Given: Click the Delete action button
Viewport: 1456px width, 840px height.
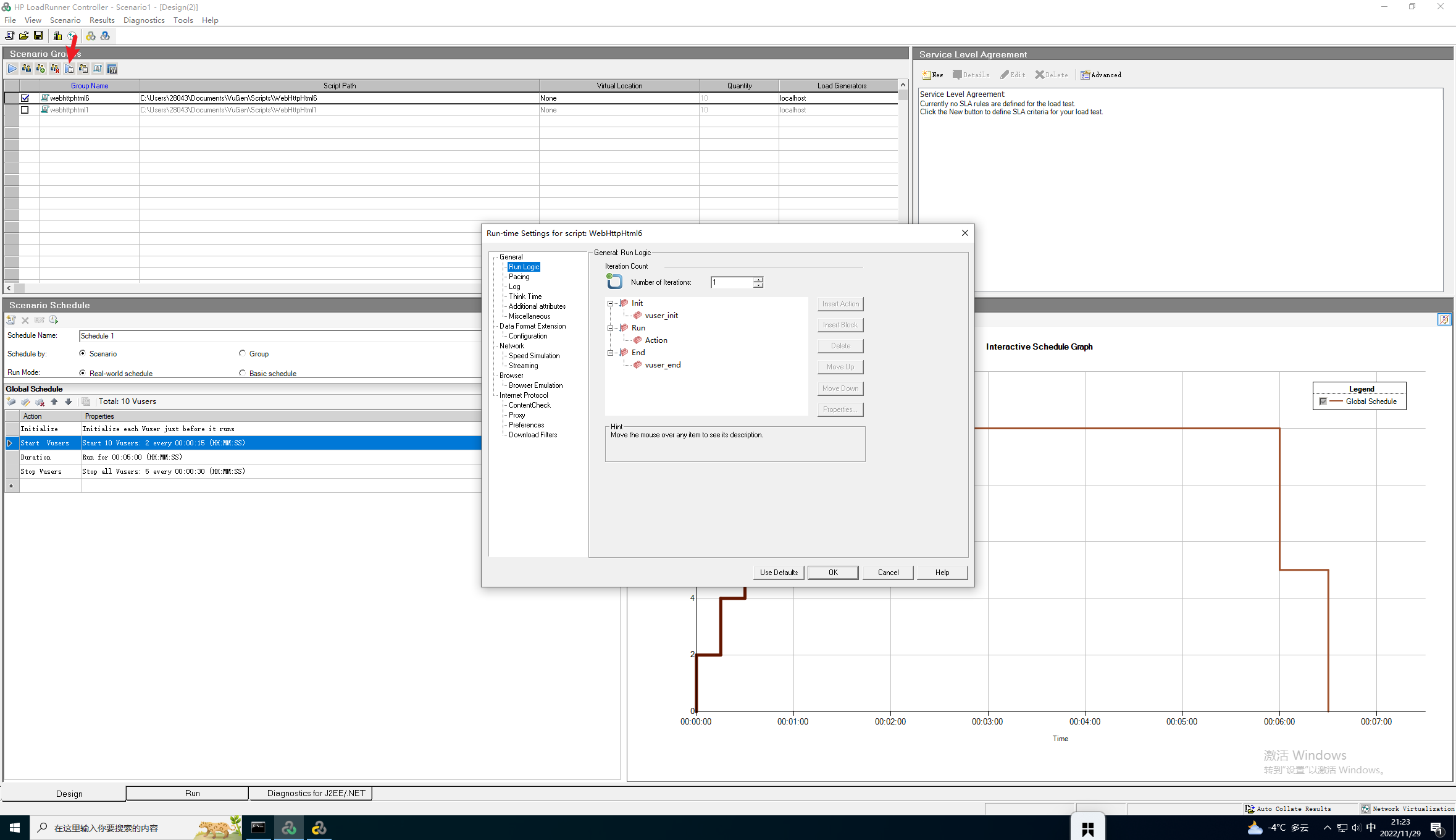Looking at the screenshot, I should (840, 345).
